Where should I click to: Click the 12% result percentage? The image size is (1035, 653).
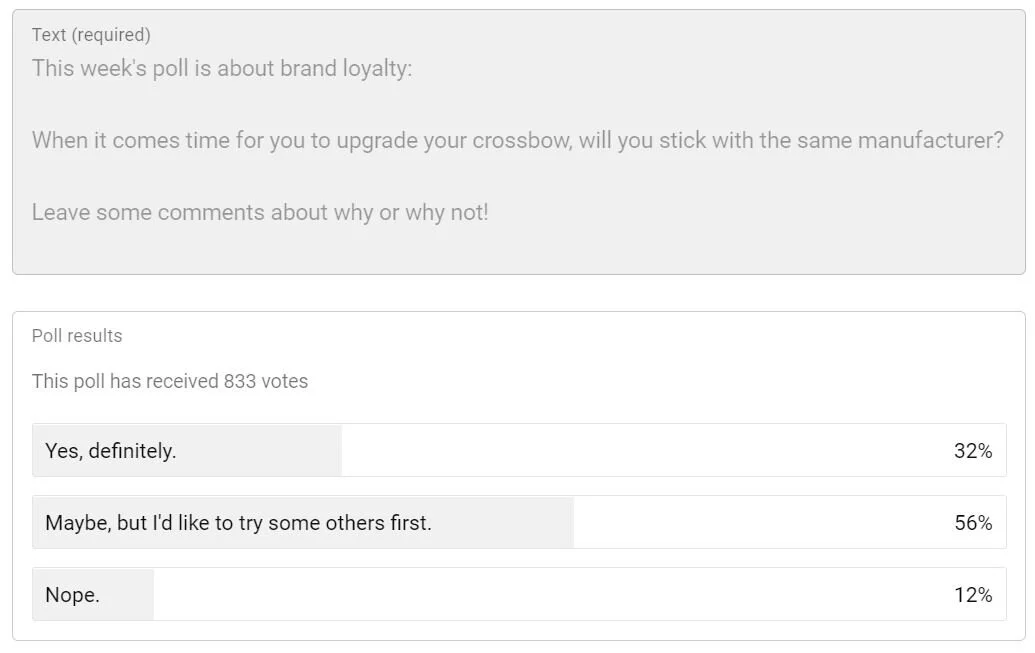coord(972,595)
